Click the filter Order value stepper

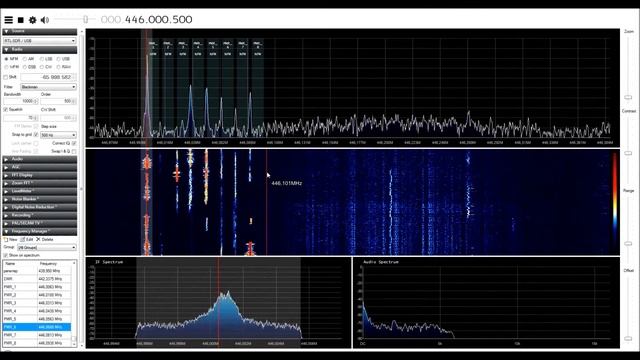58,101
